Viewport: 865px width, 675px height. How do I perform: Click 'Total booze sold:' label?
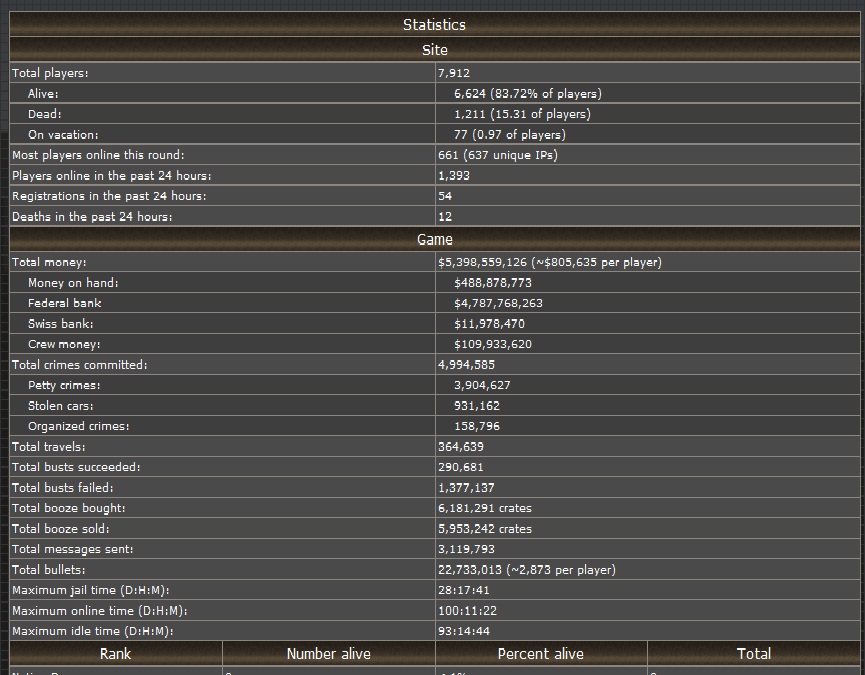(x=61, y=529)
